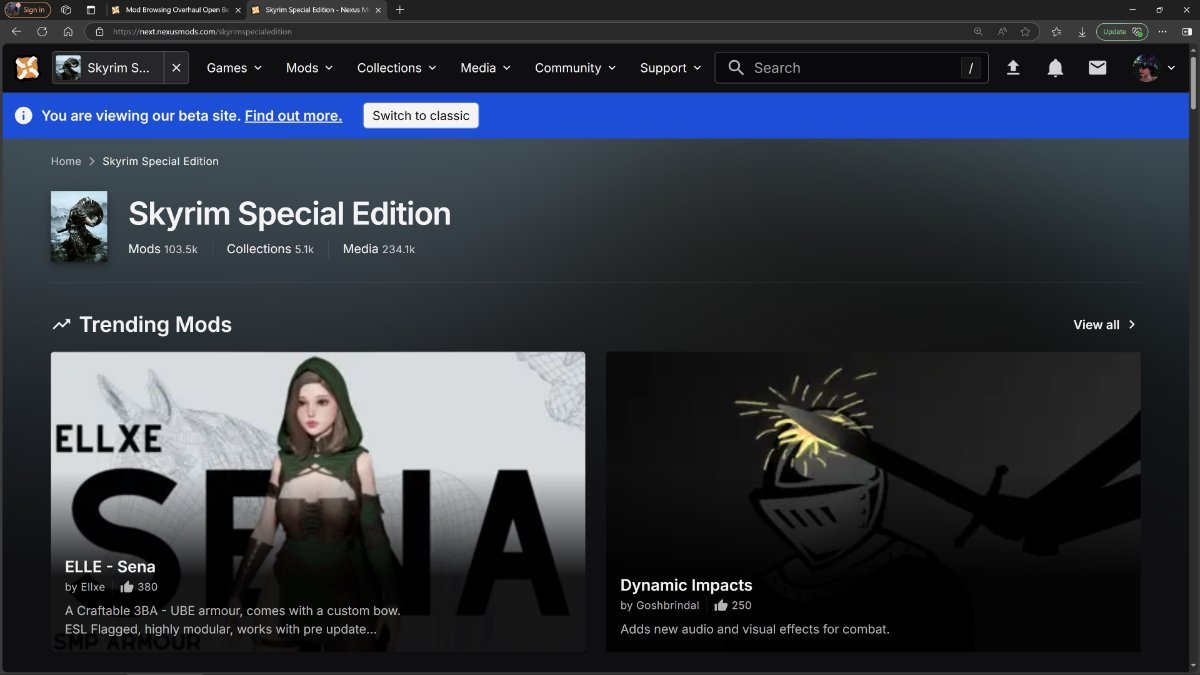The width and height of the screenshot is (1200, 675).
Task: Click View all trending mods
Action: 1096,325
